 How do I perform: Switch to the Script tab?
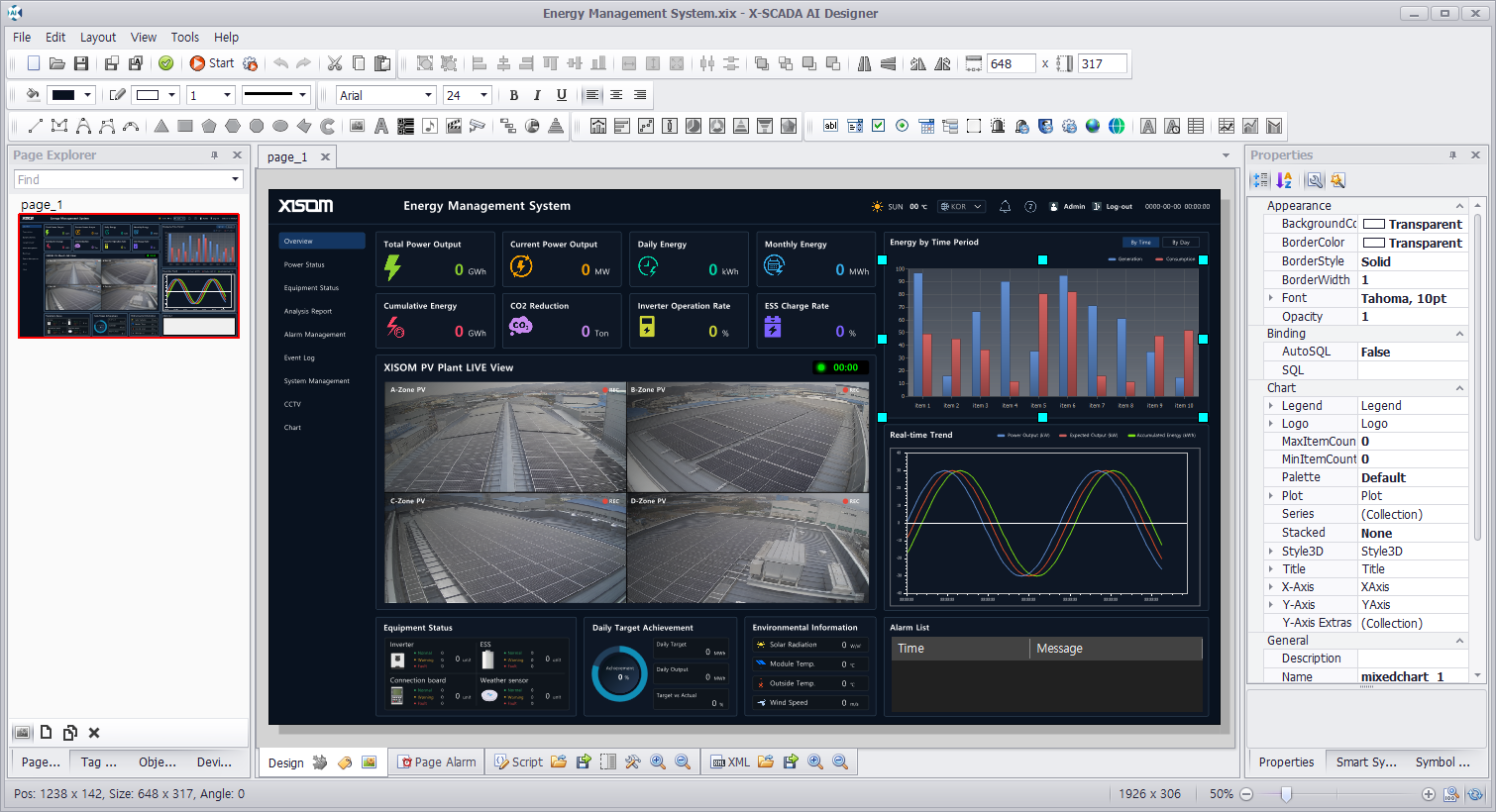coord(518,761)
